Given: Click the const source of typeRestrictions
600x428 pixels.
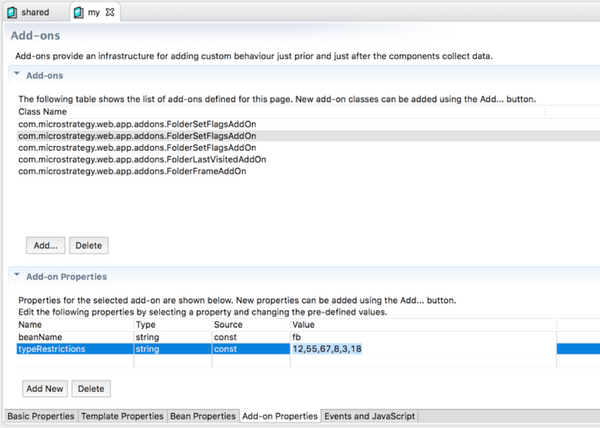Looking at the screenshot, I should pos(251,349).
